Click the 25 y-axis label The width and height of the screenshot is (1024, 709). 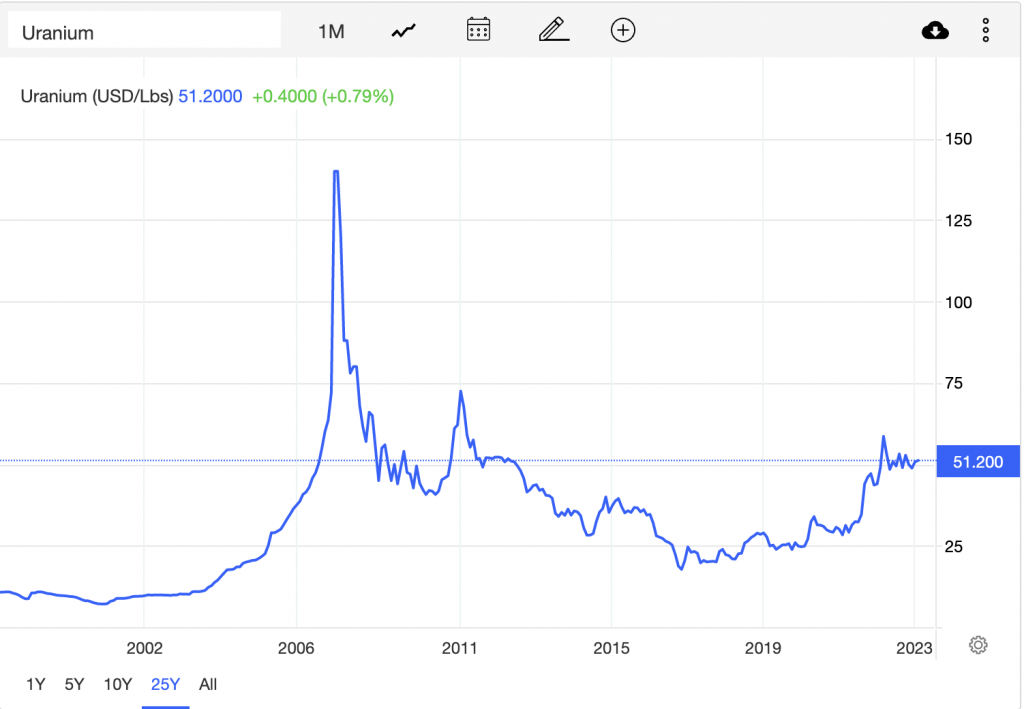954,546
